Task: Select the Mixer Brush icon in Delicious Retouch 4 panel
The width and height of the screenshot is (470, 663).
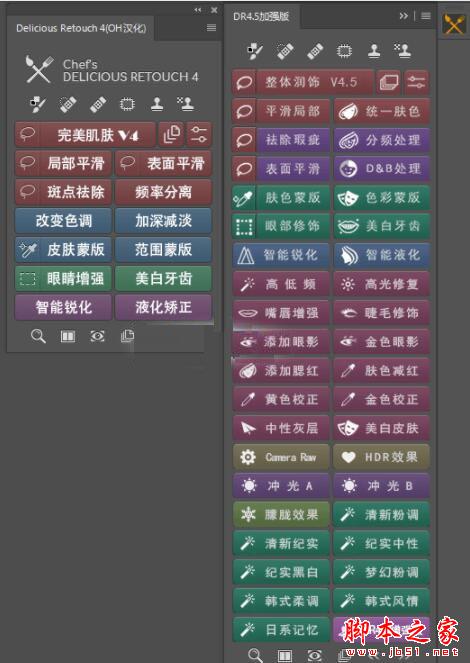Action: pos(38,104)
